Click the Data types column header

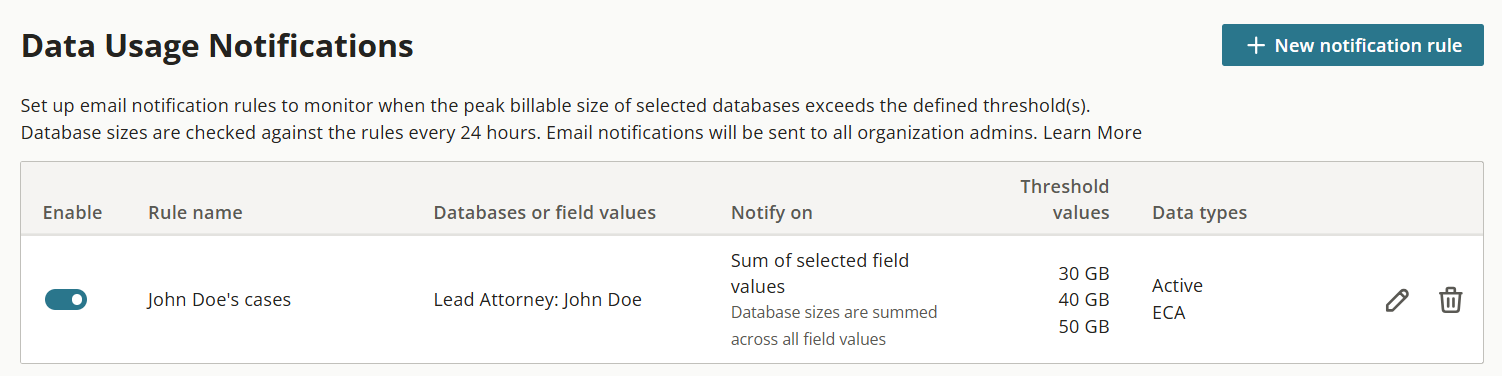1199,212
